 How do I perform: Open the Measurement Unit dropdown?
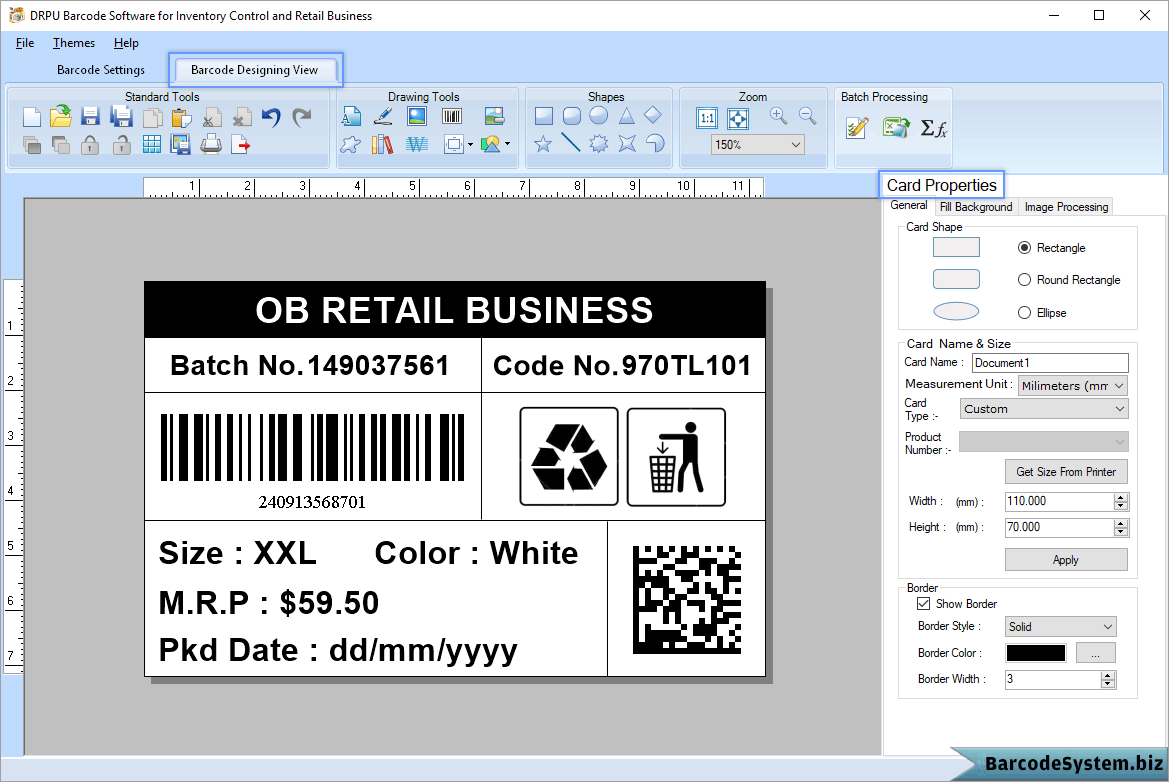pos(1118,385)
